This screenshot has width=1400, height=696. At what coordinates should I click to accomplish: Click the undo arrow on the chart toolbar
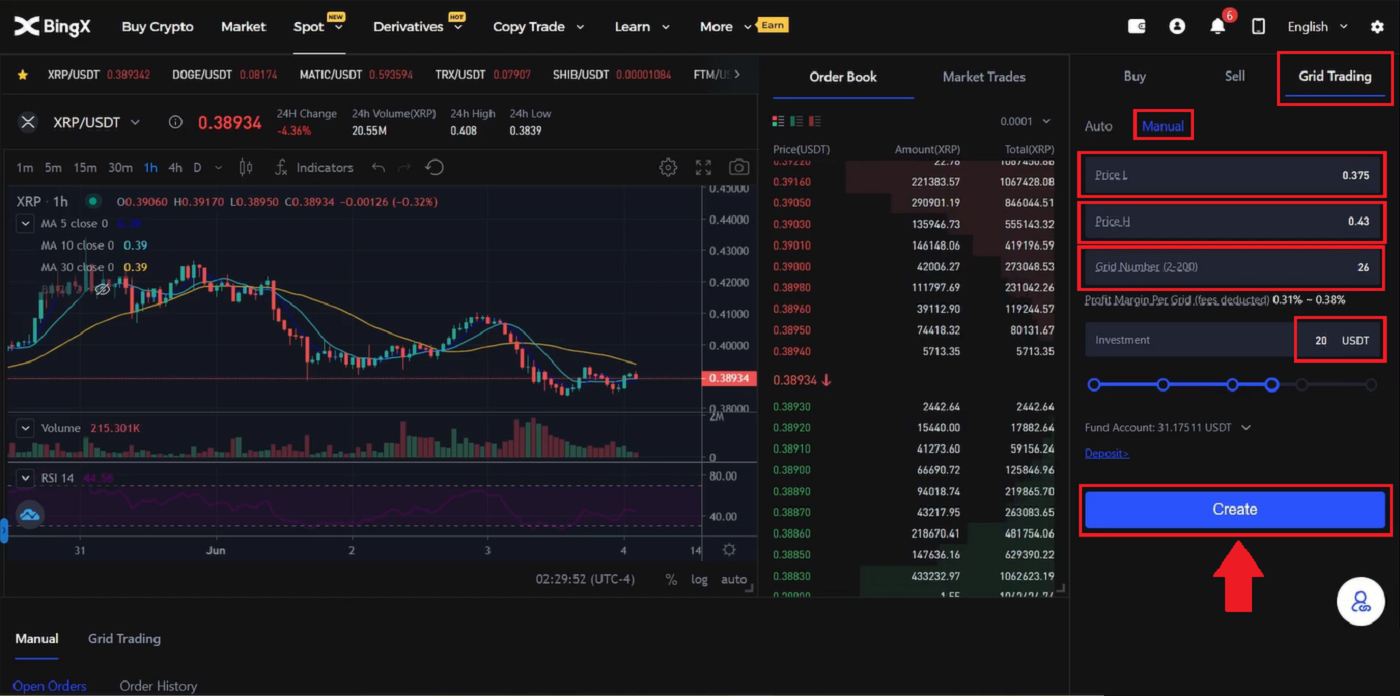click(378, 167)
